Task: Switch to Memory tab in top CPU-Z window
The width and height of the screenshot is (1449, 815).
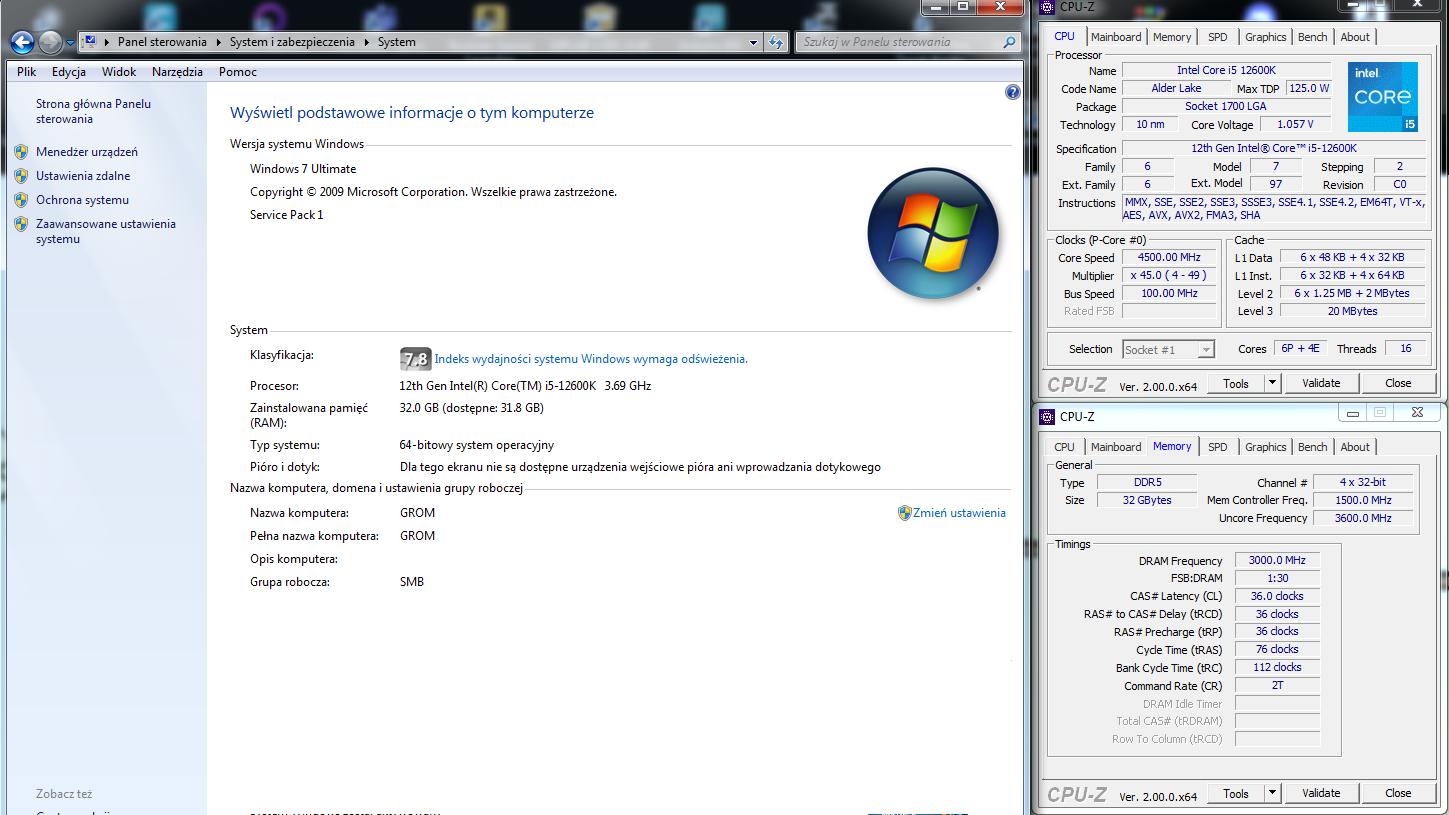Action: click(x=1172, y=37)
